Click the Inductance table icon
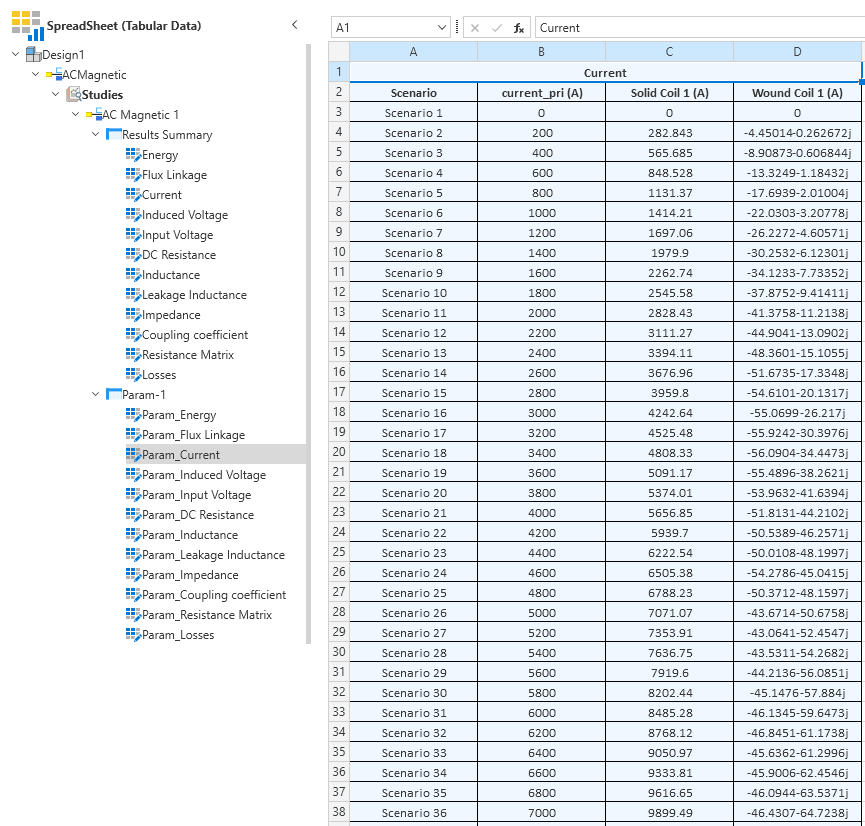 pos(134,275)
